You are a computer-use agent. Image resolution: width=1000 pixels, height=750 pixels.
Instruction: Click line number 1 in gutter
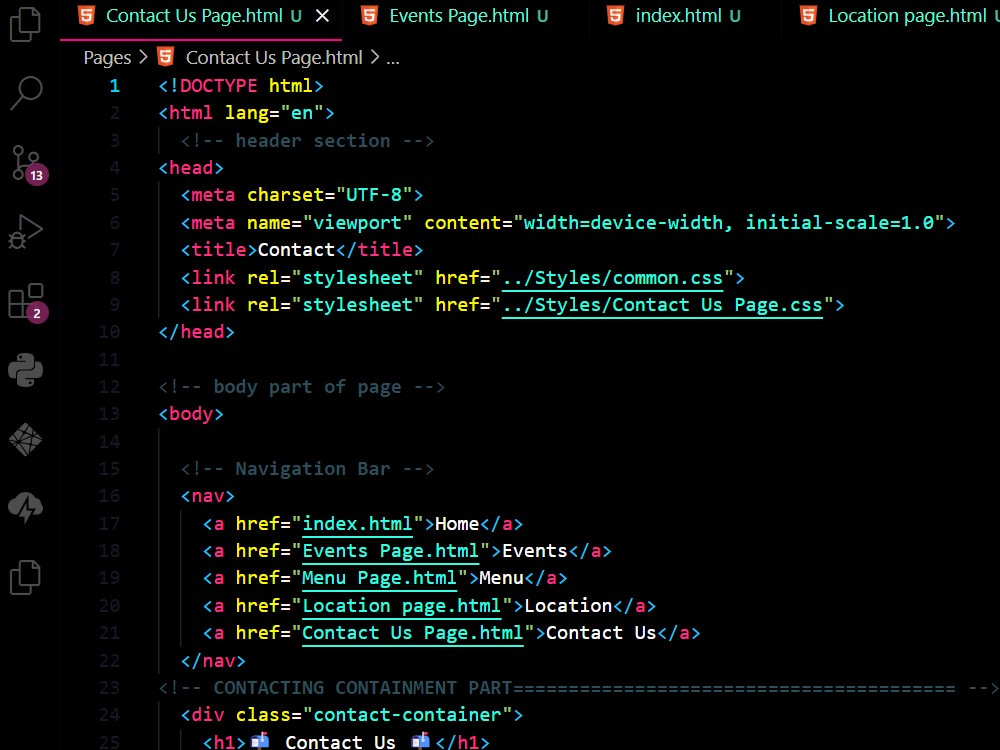[114, 85]
